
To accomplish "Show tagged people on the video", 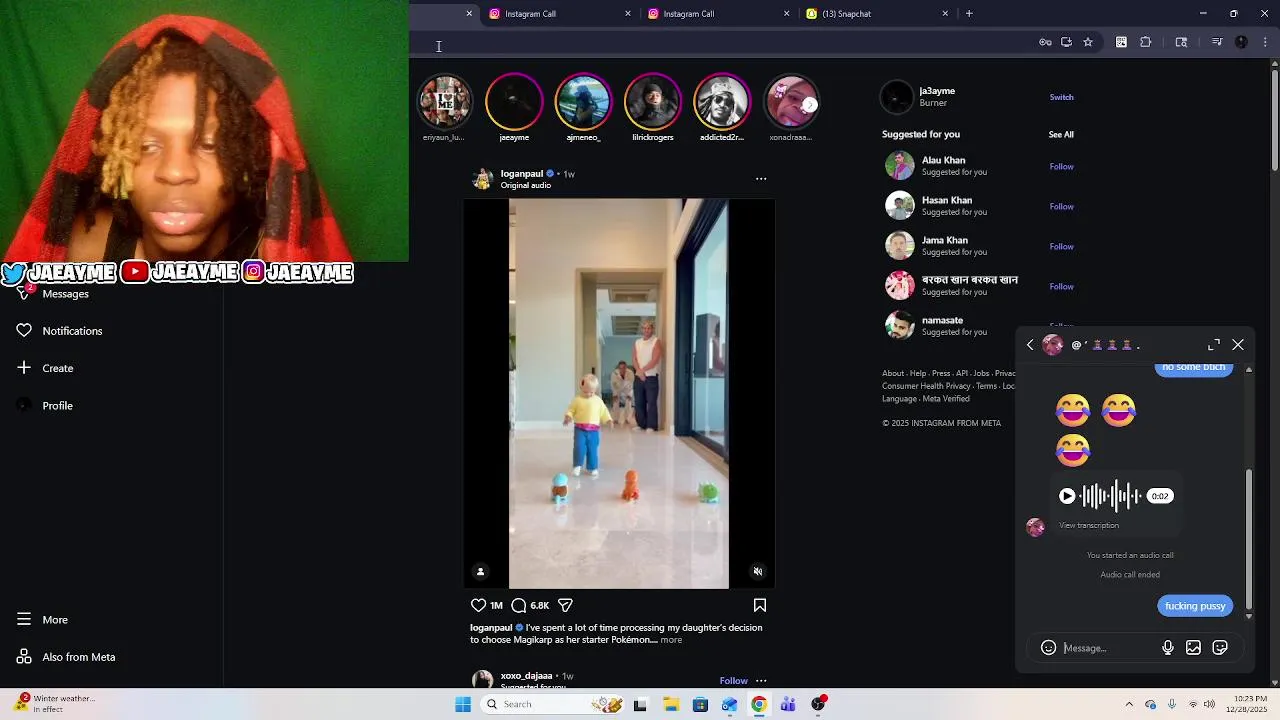I will point(480,572).
